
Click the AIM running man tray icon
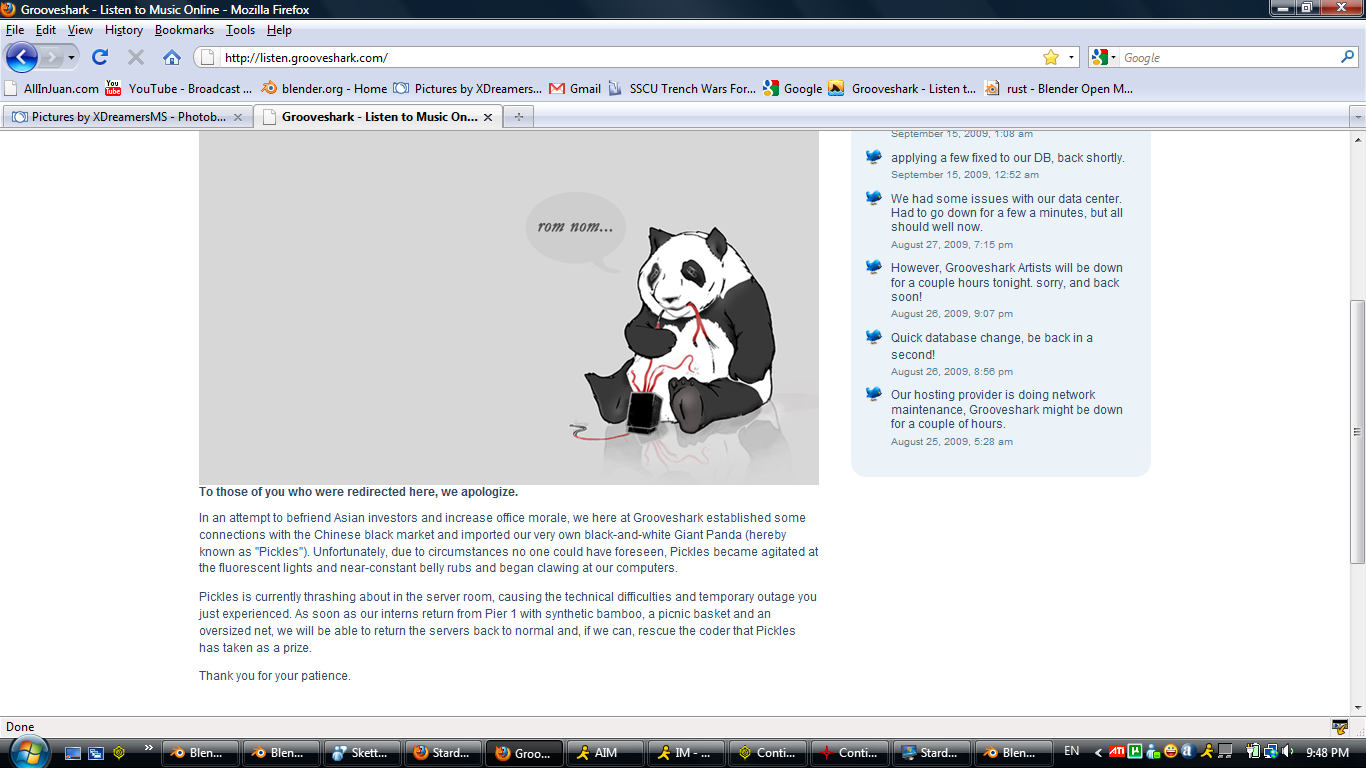tap(1208, 752)
